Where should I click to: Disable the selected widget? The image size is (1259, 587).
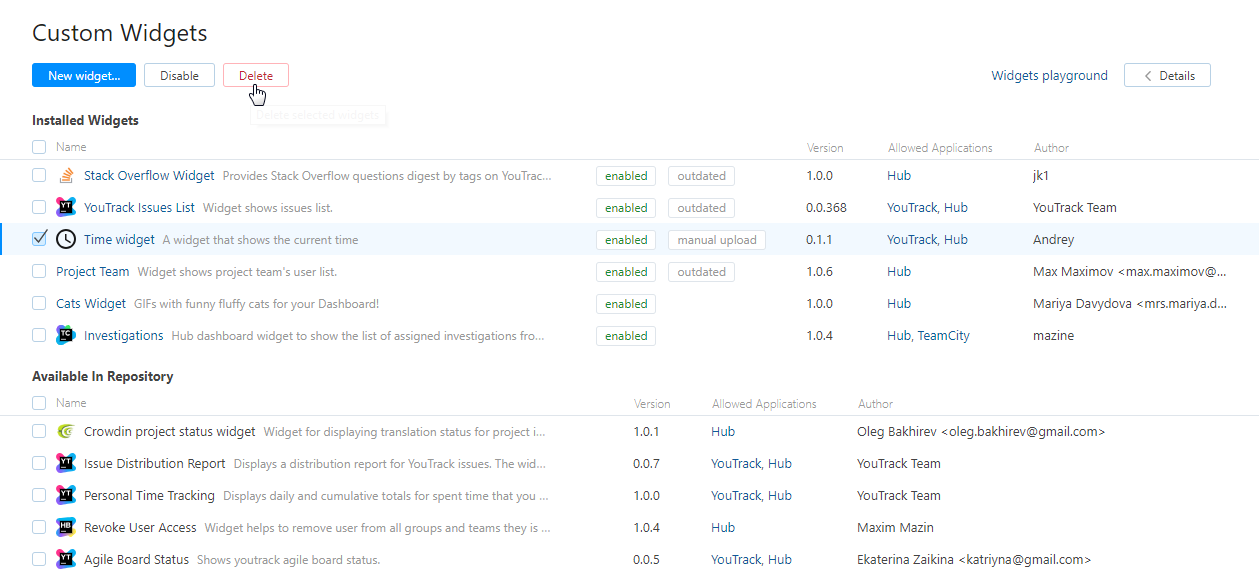[179, 76]
